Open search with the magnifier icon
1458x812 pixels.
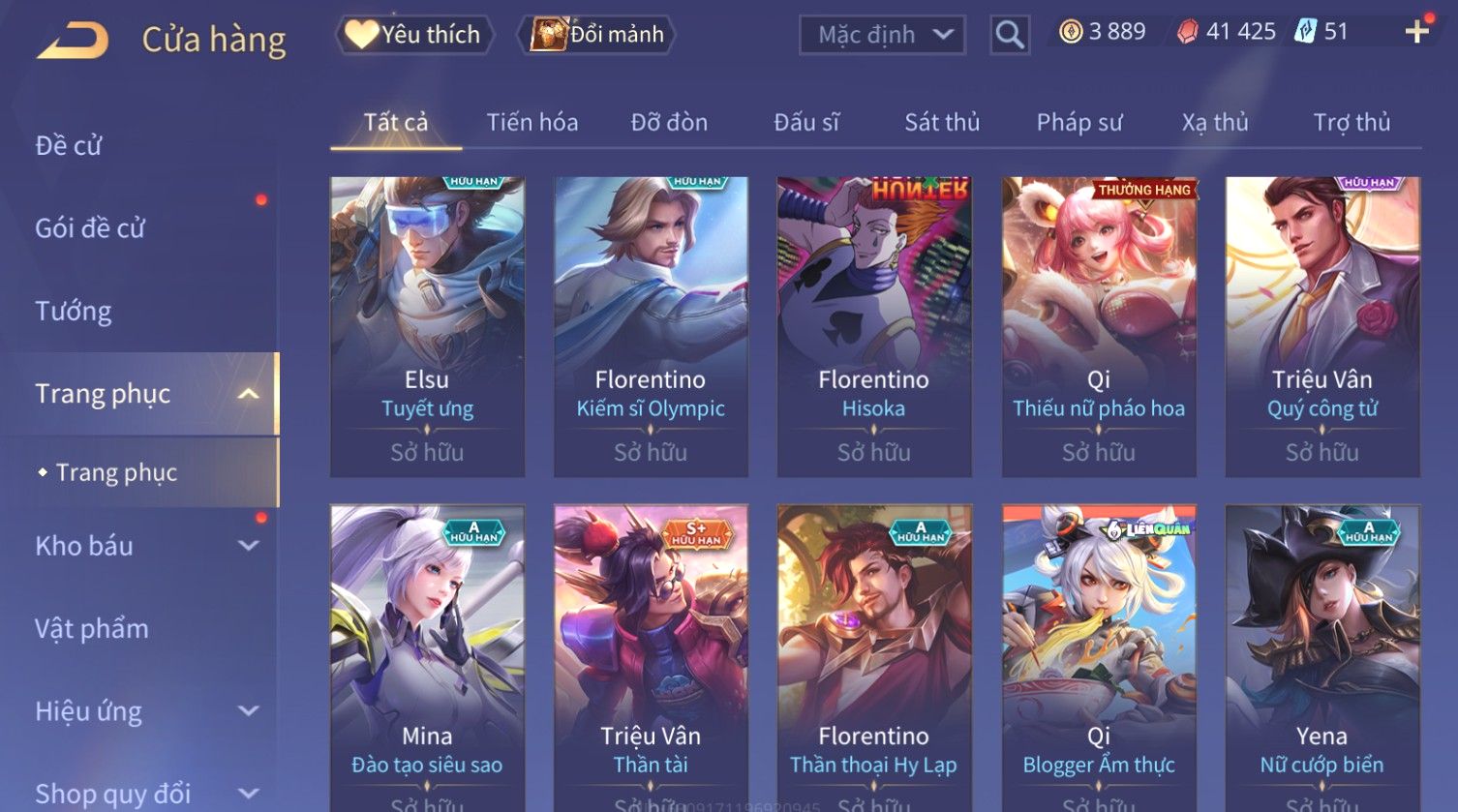pos(1009,36)
